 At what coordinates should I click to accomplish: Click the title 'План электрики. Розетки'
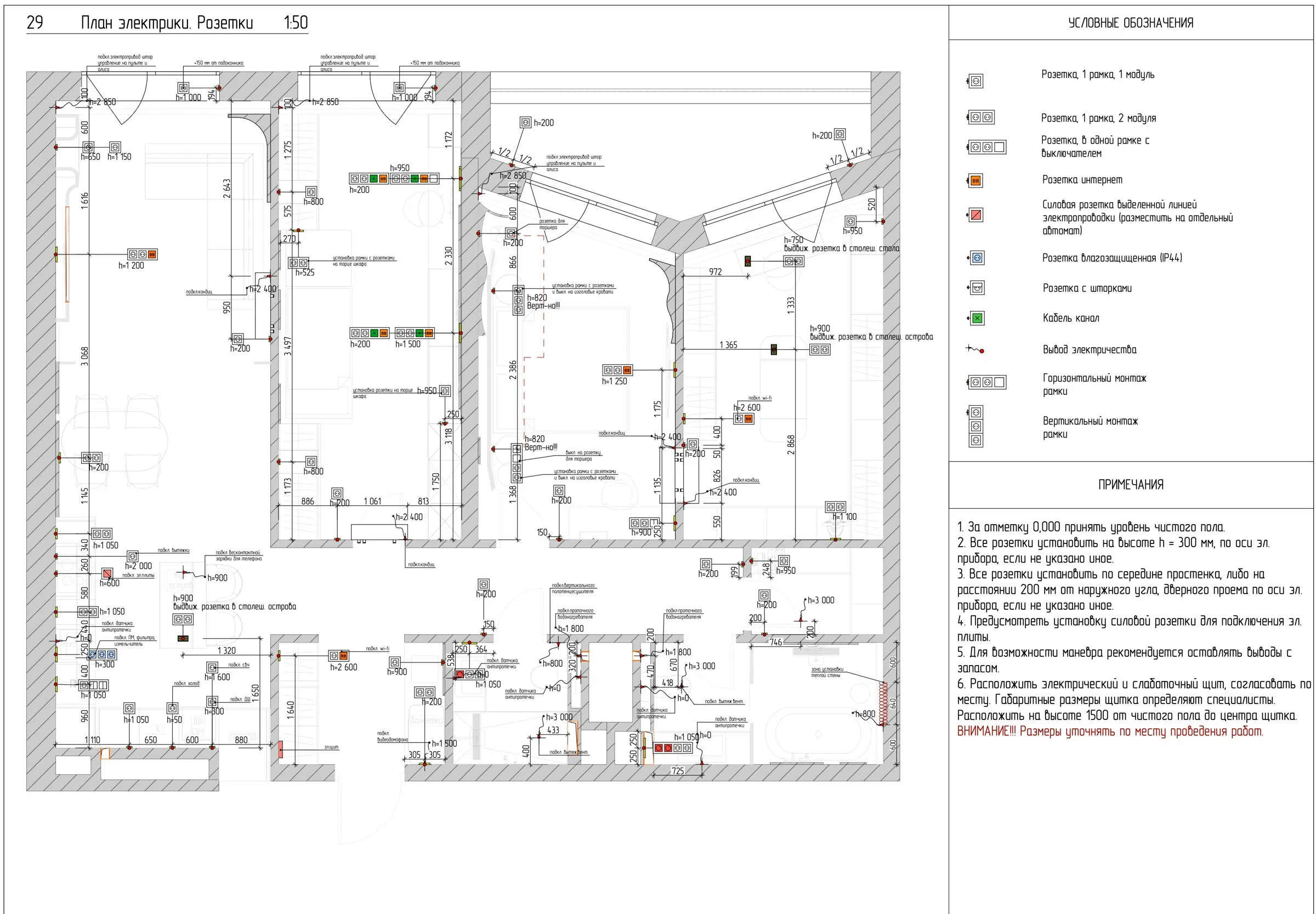tap(167, 22)
